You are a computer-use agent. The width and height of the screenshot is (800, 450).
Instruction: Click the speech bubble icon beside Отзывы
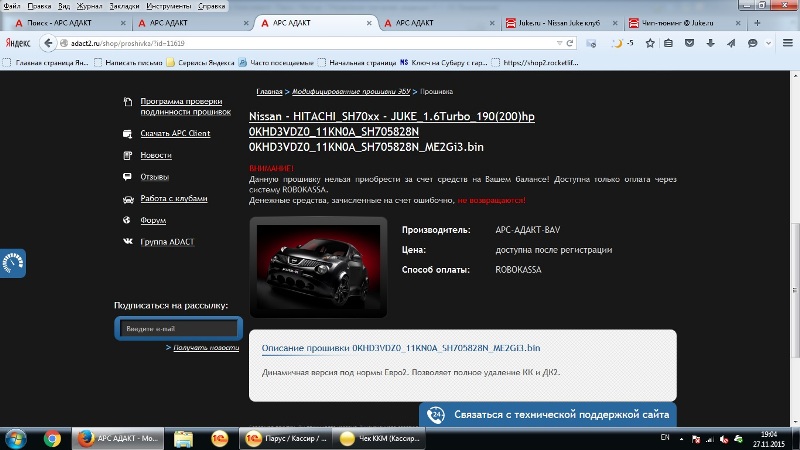point(127,177)
